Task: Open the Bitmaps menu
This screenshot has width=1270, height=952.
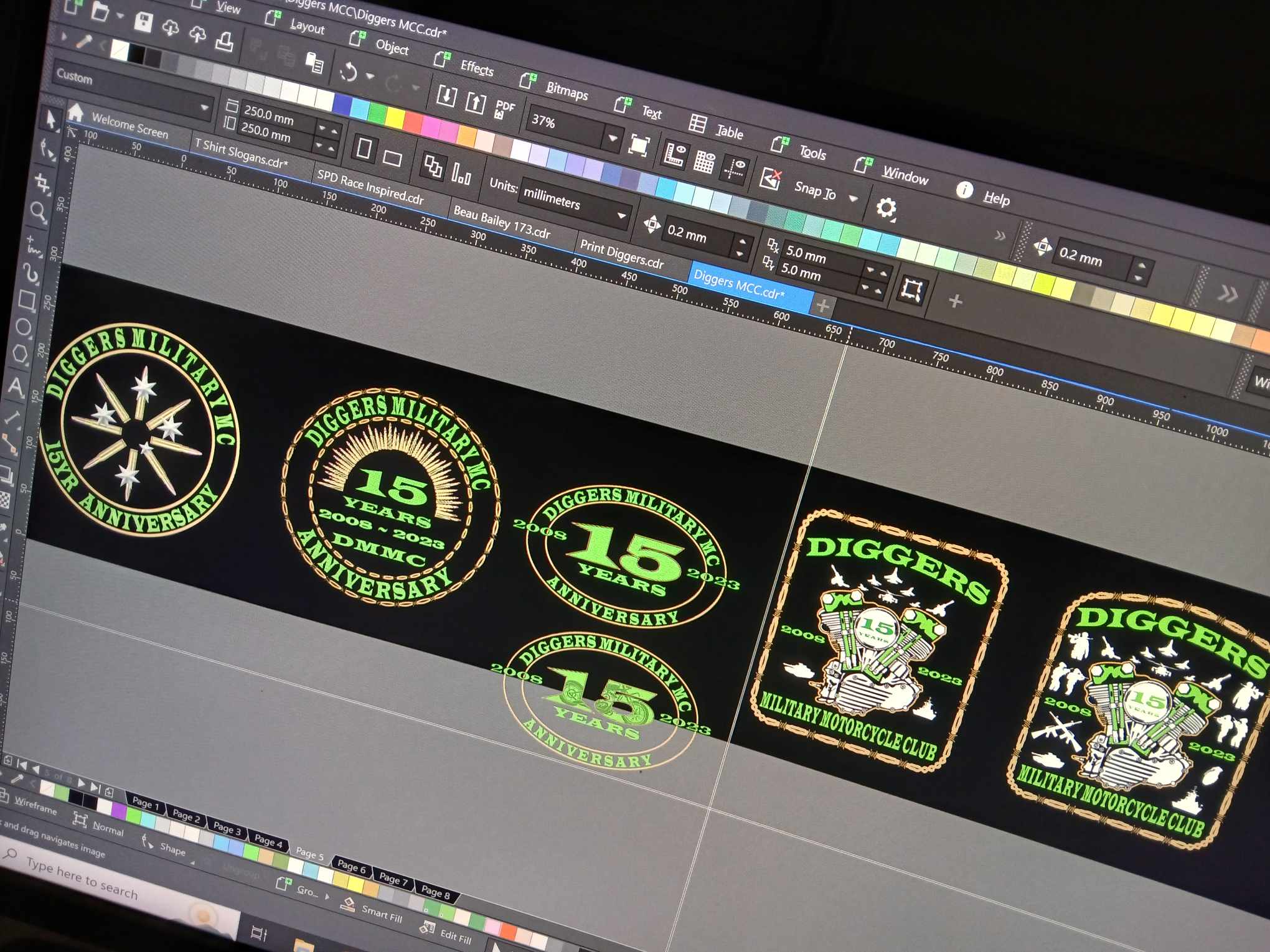Action: click(x=566, y=91)
